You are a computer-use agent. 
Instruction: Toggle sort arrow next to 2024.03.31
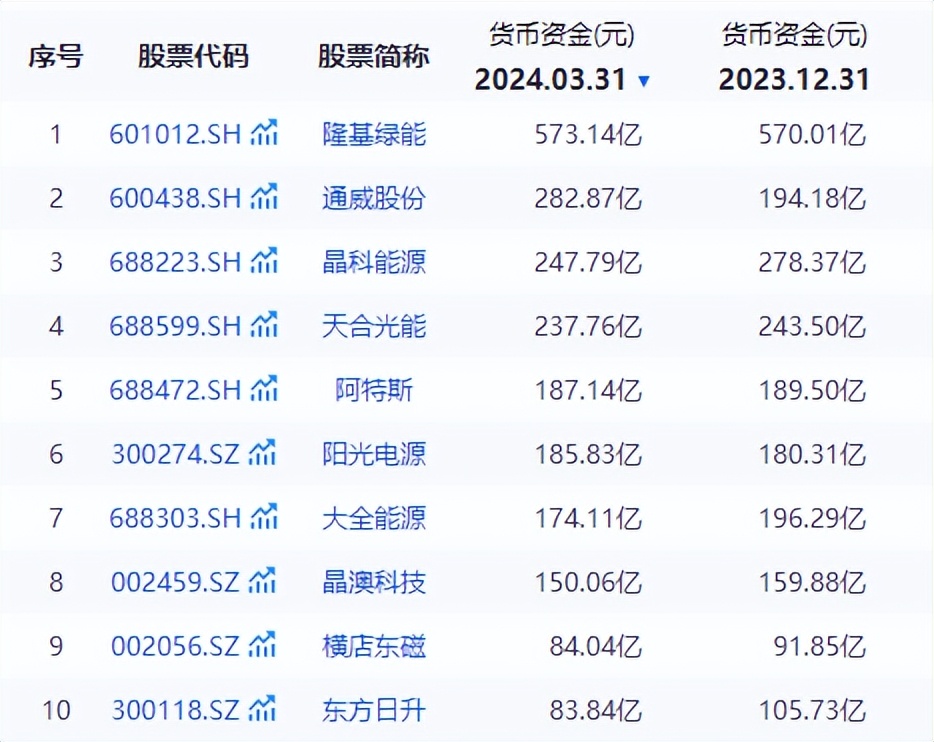coord(643,81)
